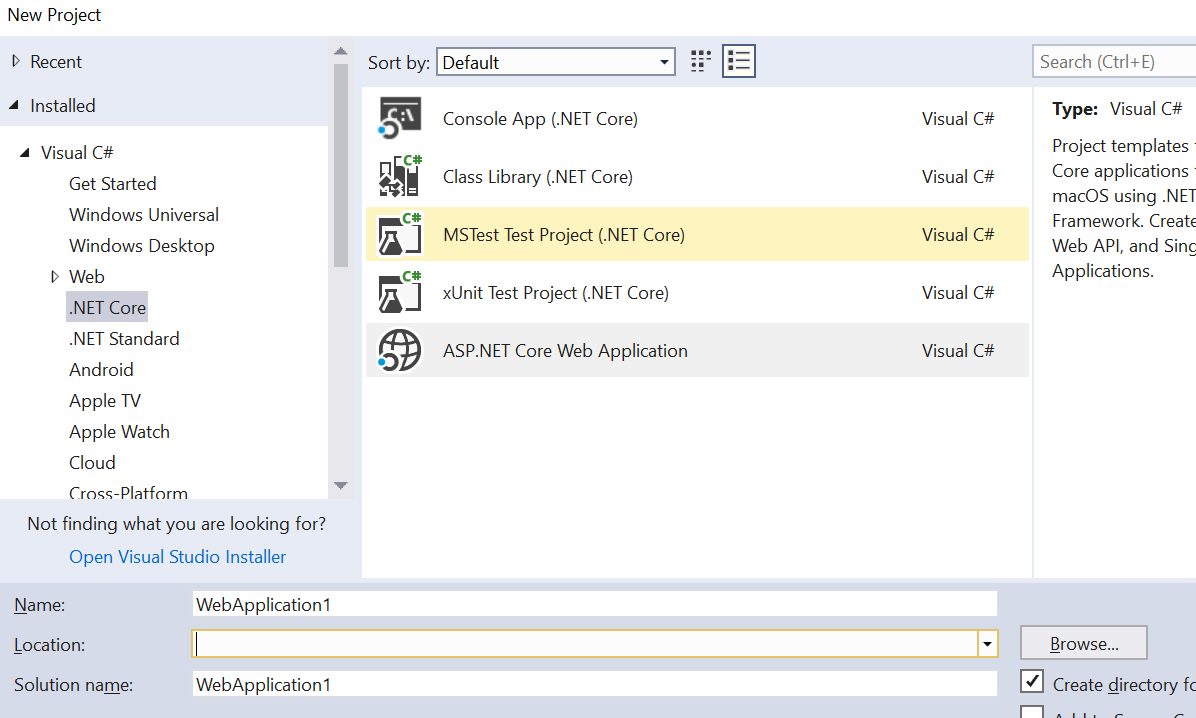The image size is (1196, 718).
Task: Select xUnit Test Project (.NET Core) template name
Action: coord(555,293)
